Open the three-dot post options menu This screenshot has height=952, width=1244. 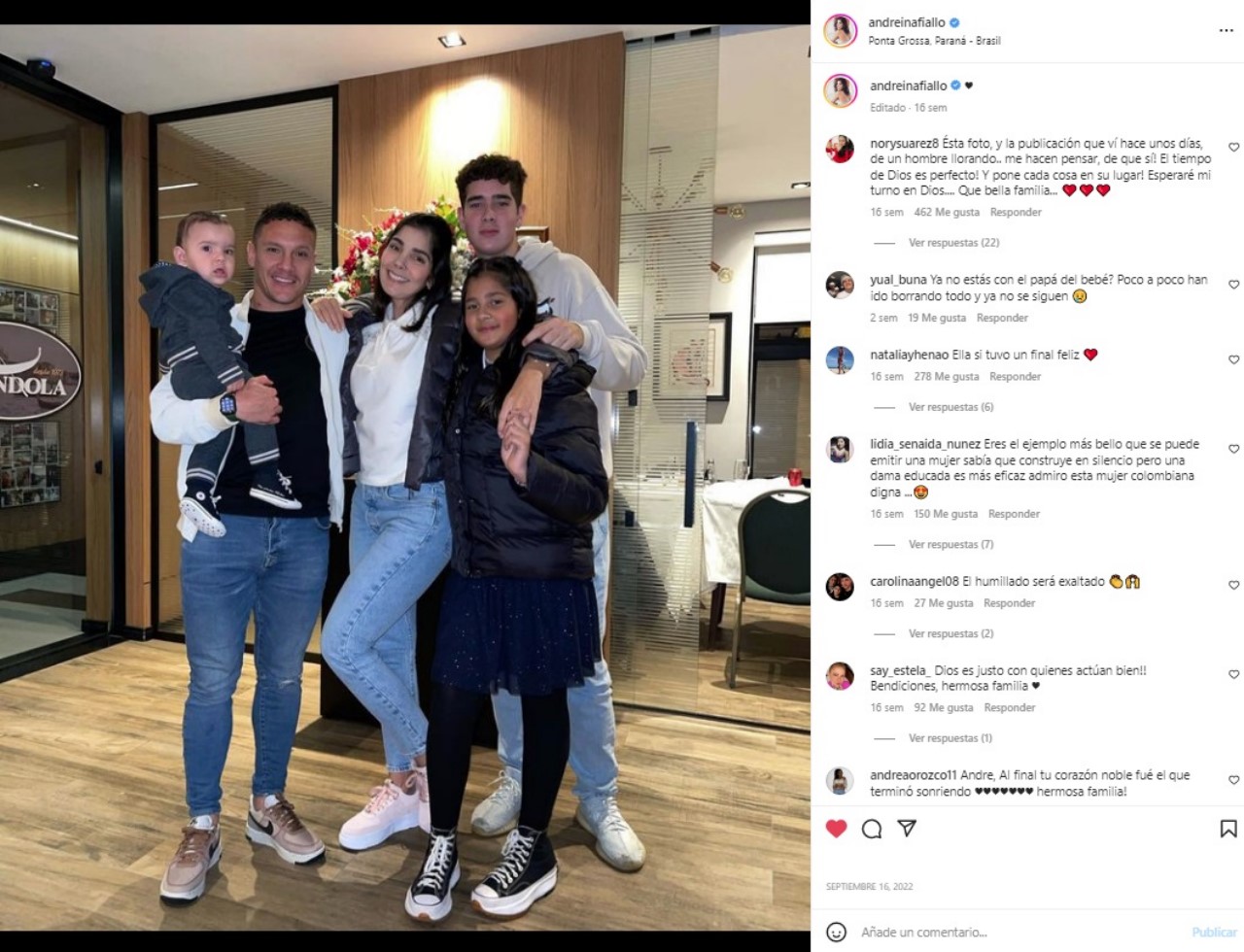(x=1226, y=31)
